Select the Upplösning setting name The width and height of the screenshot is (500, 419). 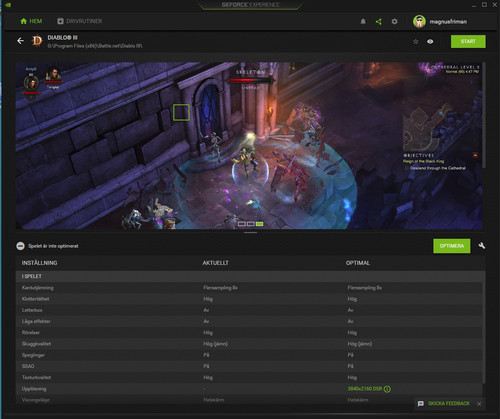(34, 389)
